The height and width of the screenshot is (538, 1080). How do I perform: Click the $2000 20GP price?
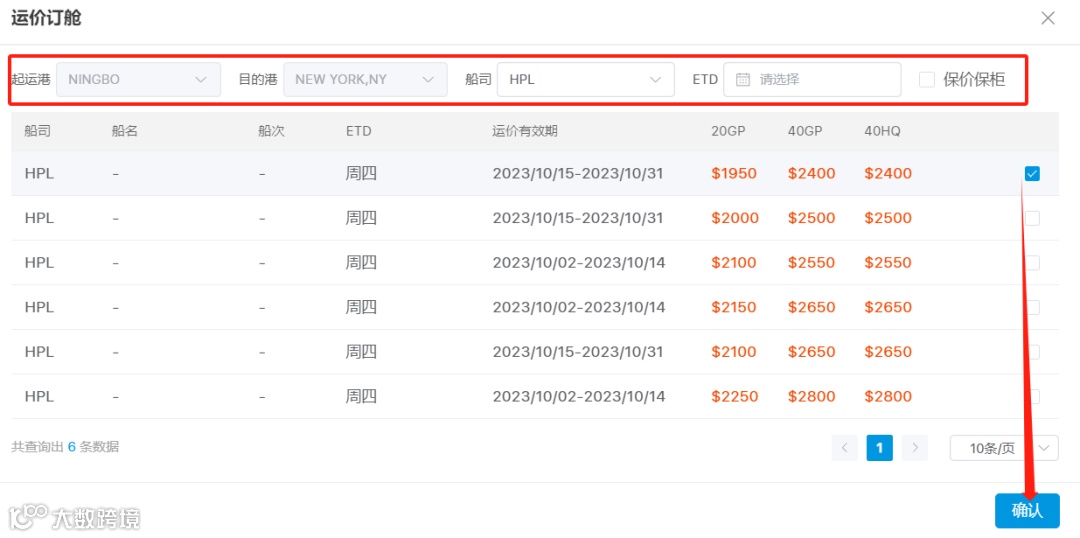[735, 218]
